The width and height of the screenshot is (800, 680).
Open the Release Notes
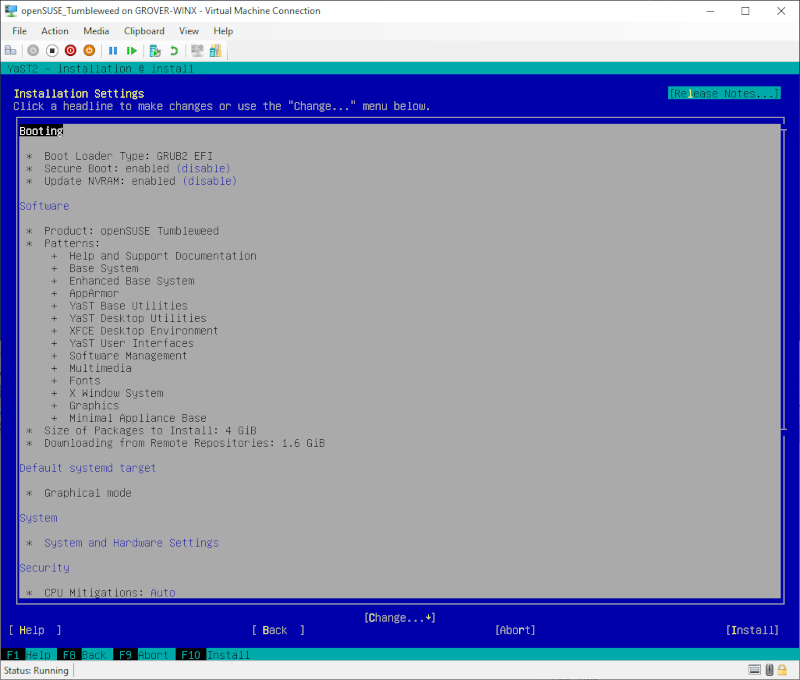point(724,93)
